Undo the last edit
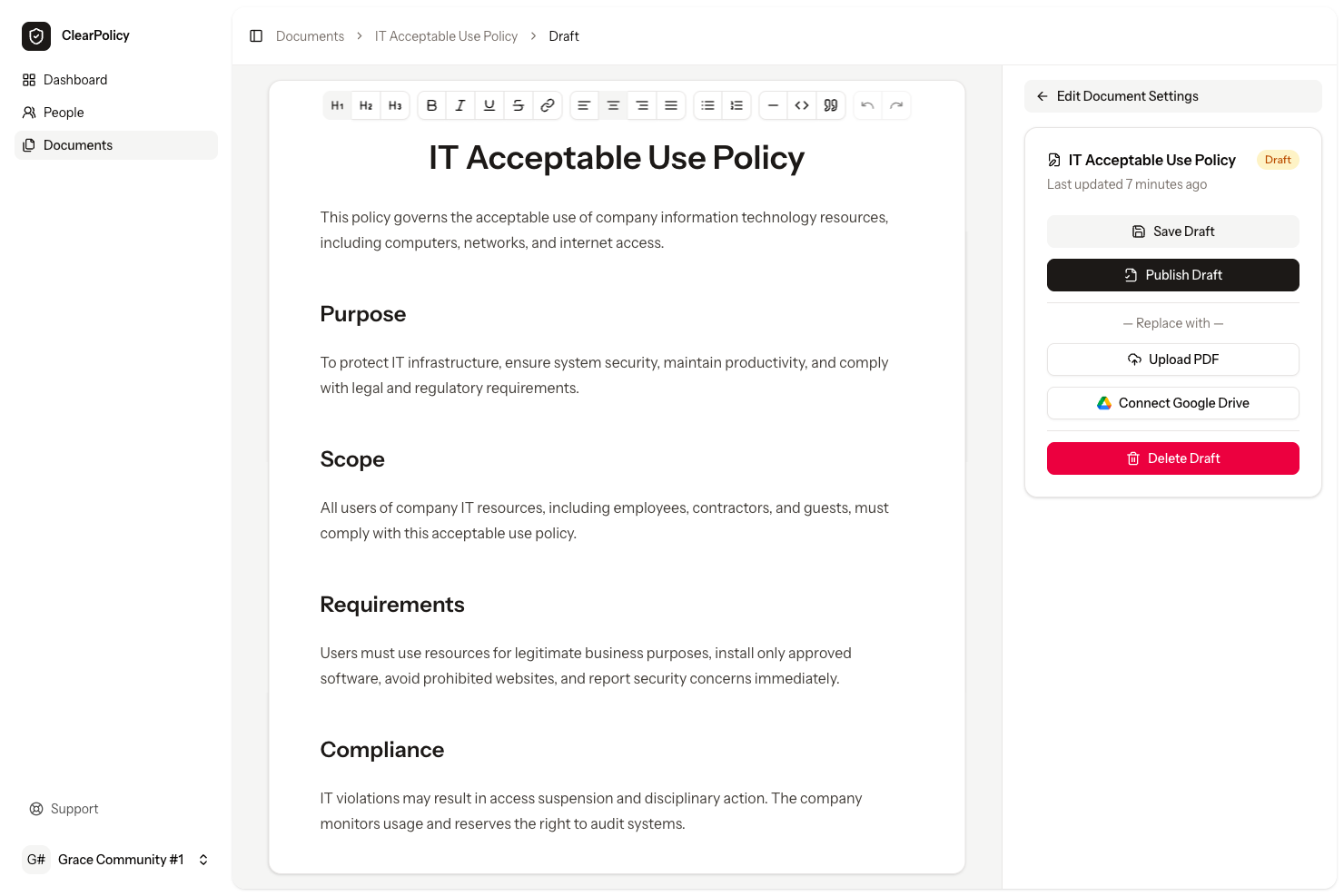This screenshot has width=1344, height=896. [867, 104]
